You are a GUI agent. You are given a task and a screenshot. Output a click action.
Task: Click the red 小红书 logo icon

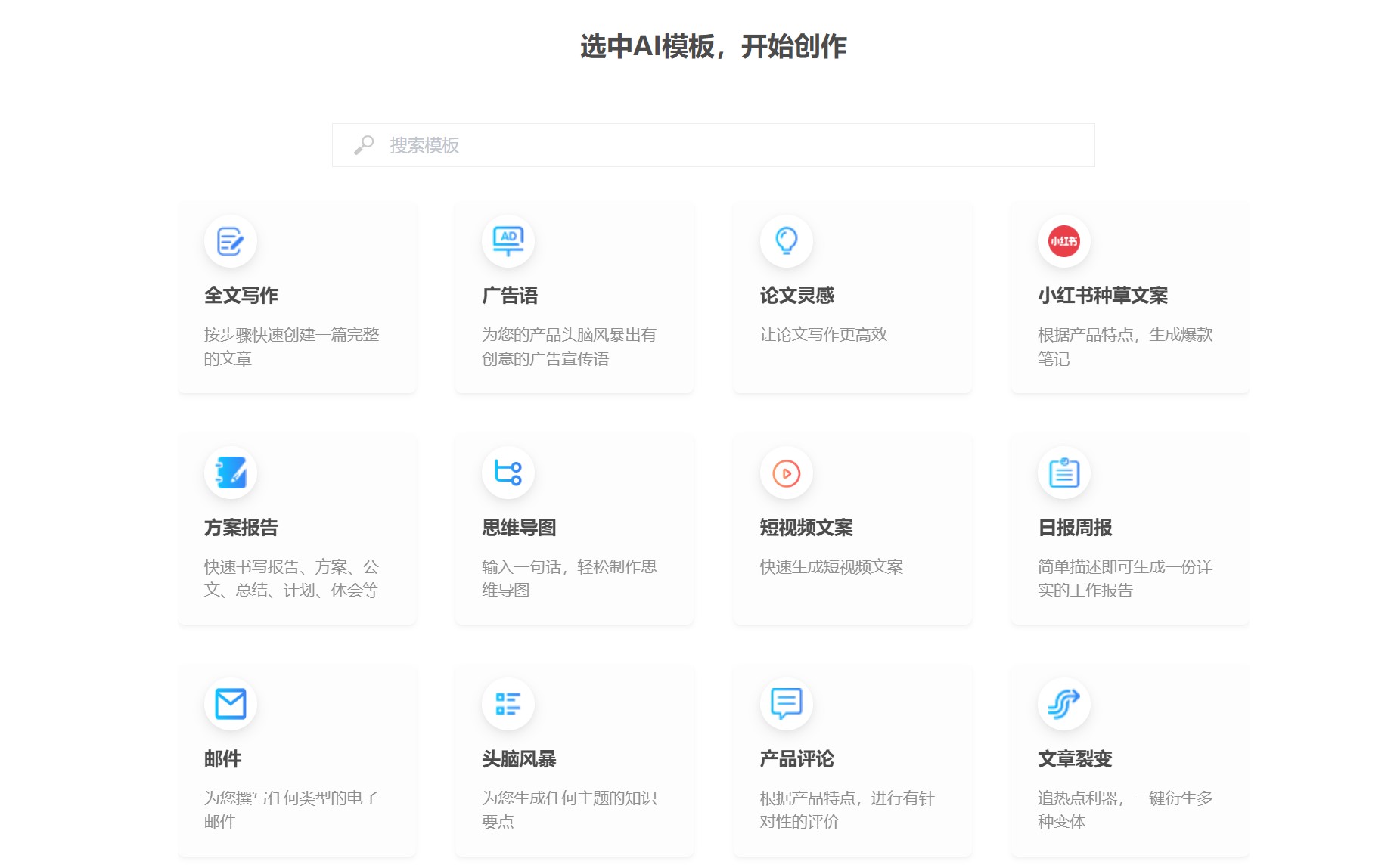tap(1063, 240)
